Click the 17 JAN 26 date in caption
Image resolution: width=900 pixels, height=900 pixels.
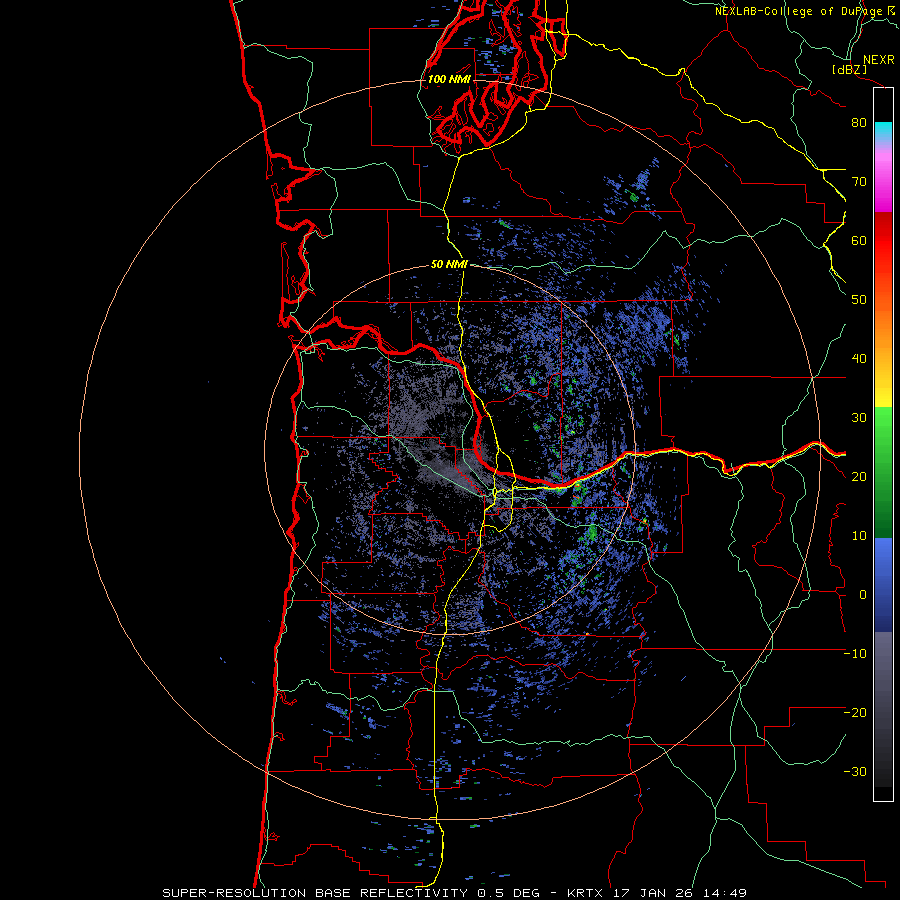point(654,893)
